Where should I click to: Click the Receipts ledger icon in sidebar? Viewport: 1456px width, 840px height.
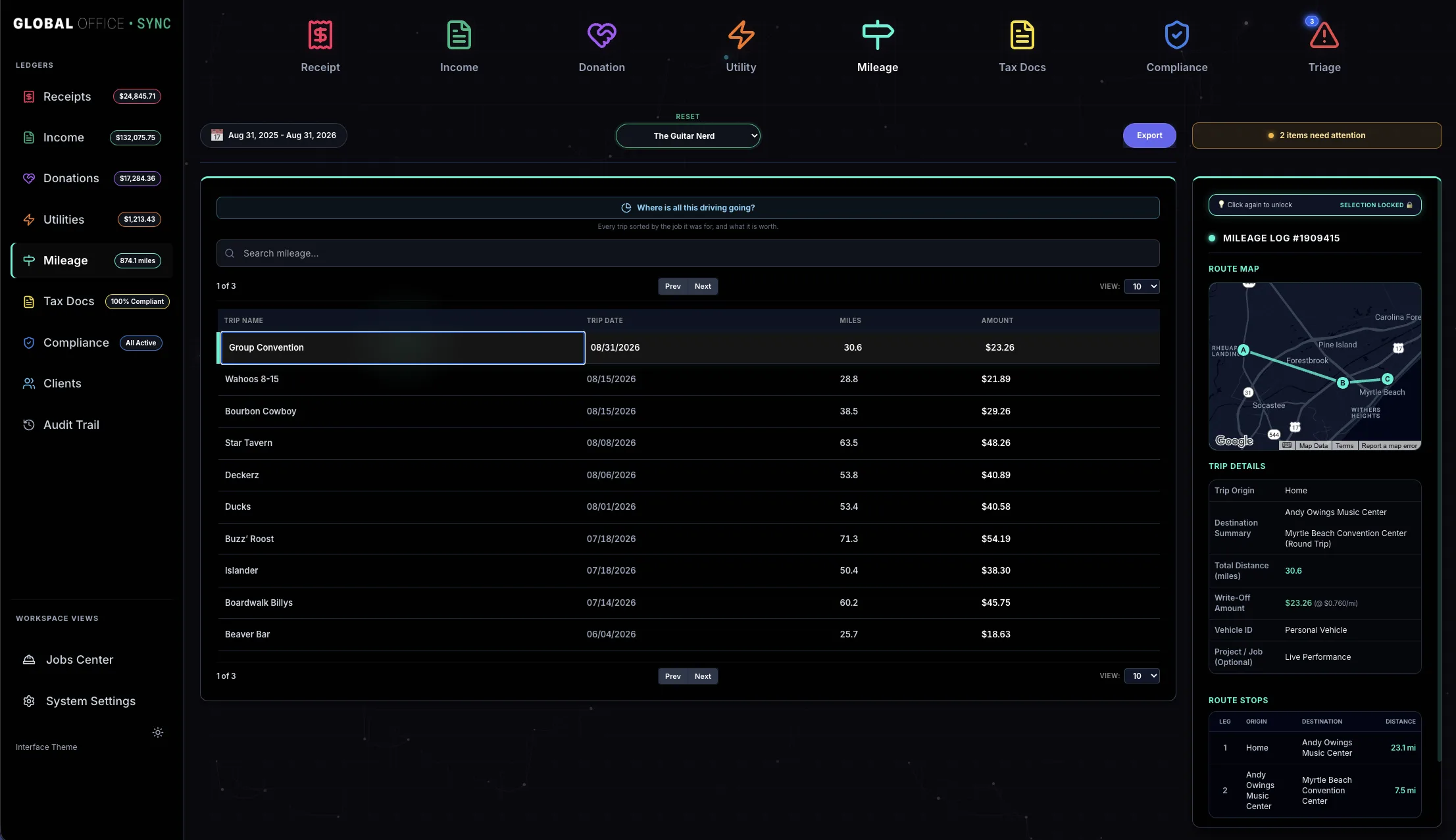[29, 97]
